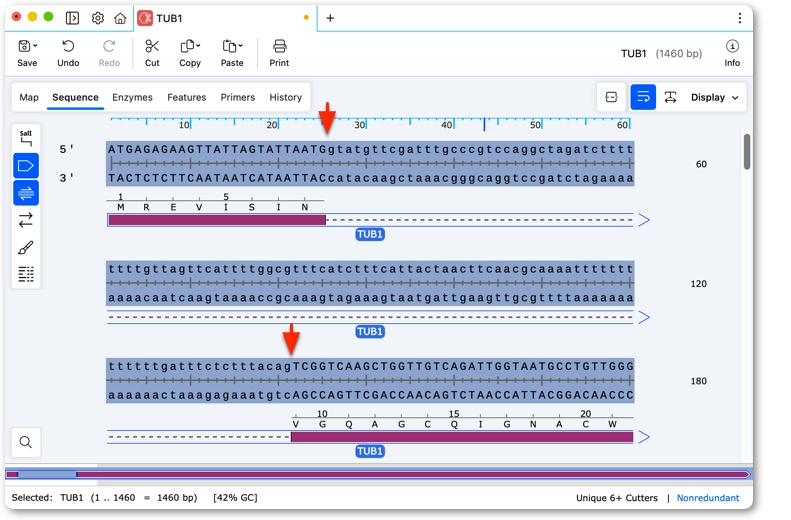Viewport: 791px width, 520px height.
Task: Click the [42% GC] status text
Action: [235, 498]
